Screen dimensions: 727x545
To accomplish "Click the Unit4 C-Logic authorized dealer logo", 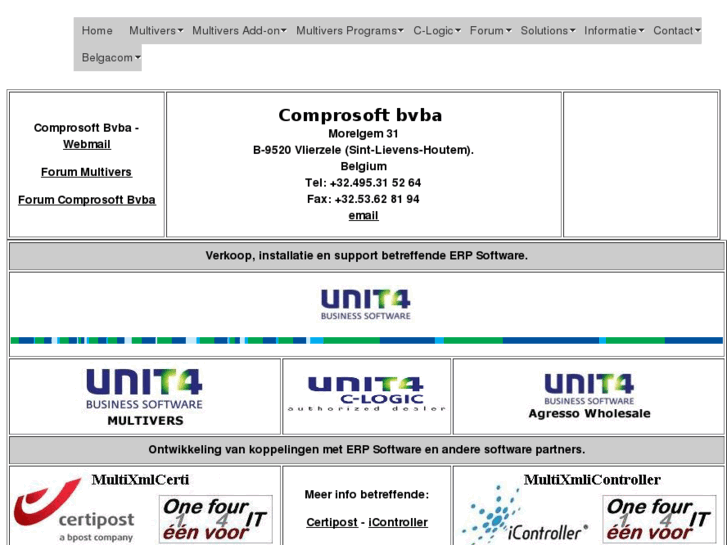I will pyautogui.click(x=366, y=394).
